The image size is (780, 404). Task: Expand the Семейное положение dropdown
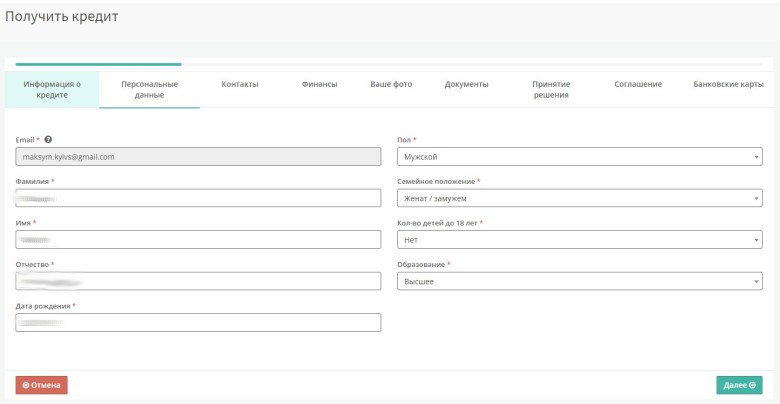(580, 198)
